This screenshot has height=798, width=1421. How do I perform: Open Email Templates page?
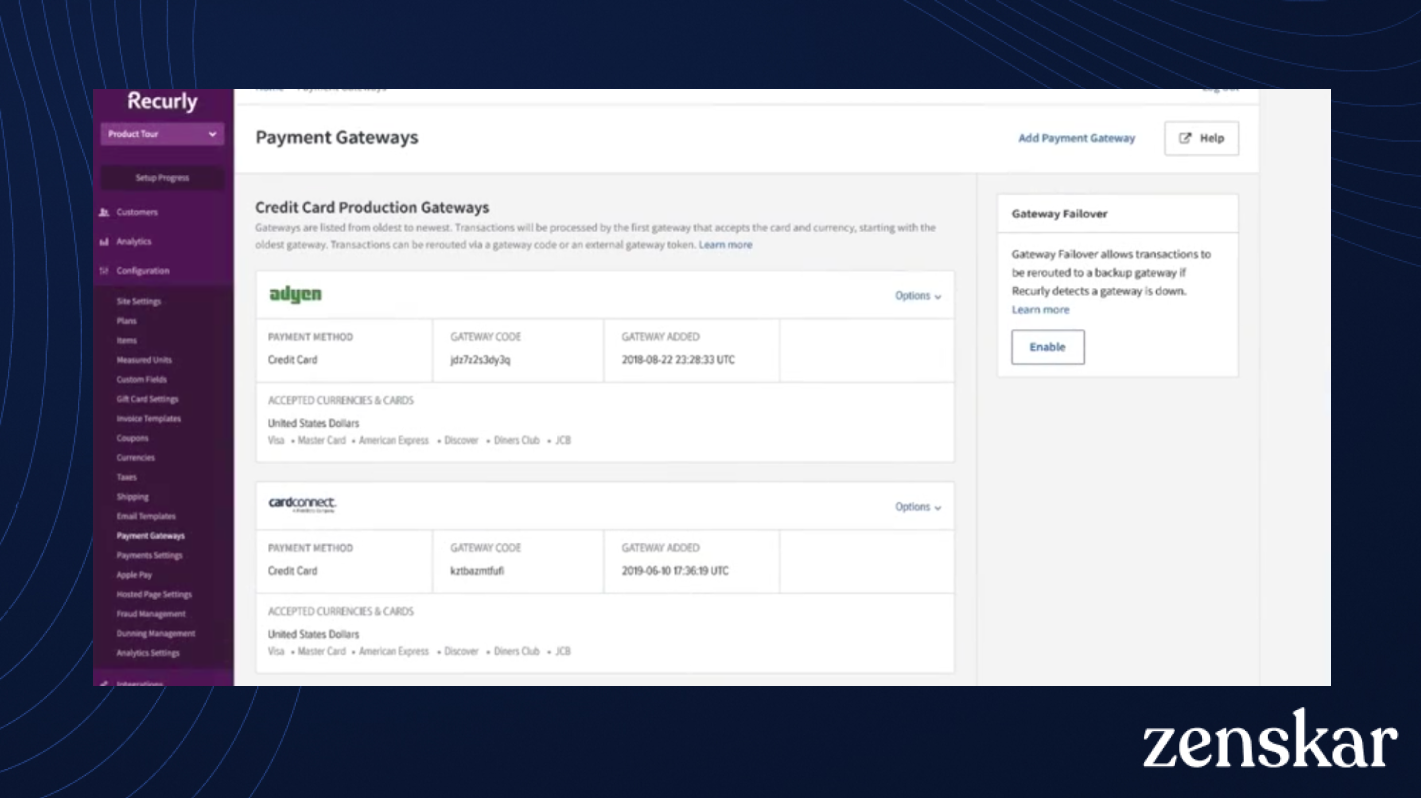click(x=146, y=516)
